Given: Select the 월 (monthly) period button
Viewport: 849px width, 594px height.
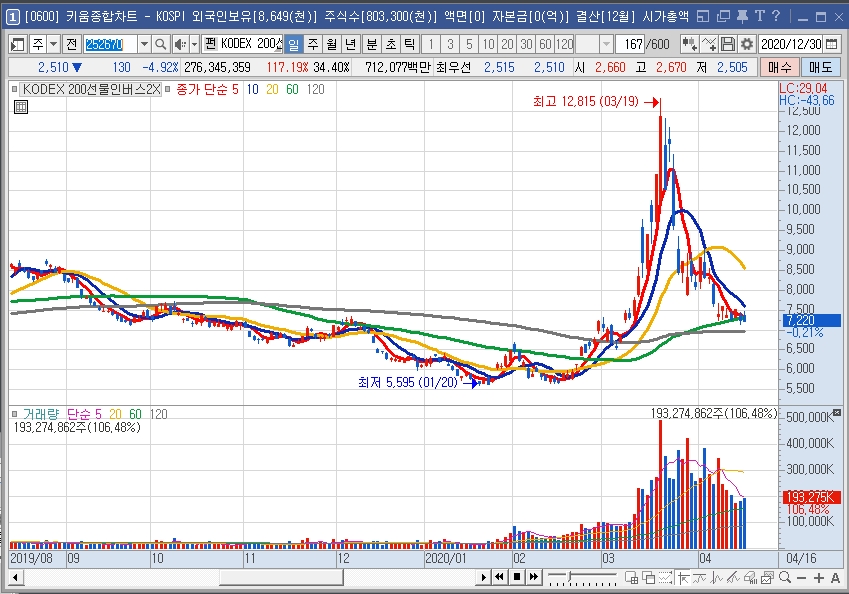Looking at the screenshot, I should [331, 44].
